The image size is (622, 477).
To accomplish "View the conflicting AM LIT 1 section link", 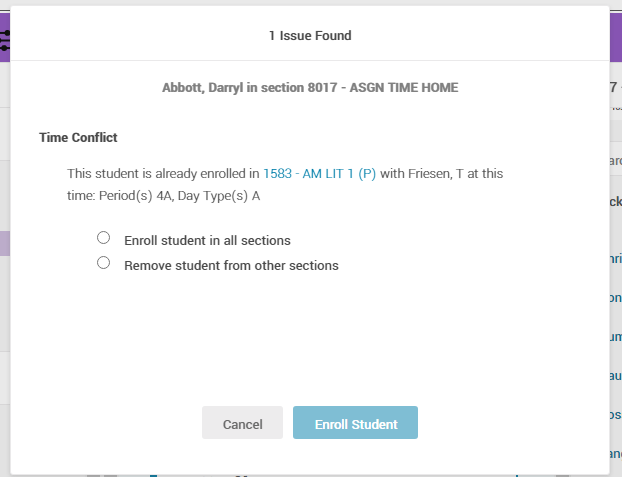I will [319, 173].
